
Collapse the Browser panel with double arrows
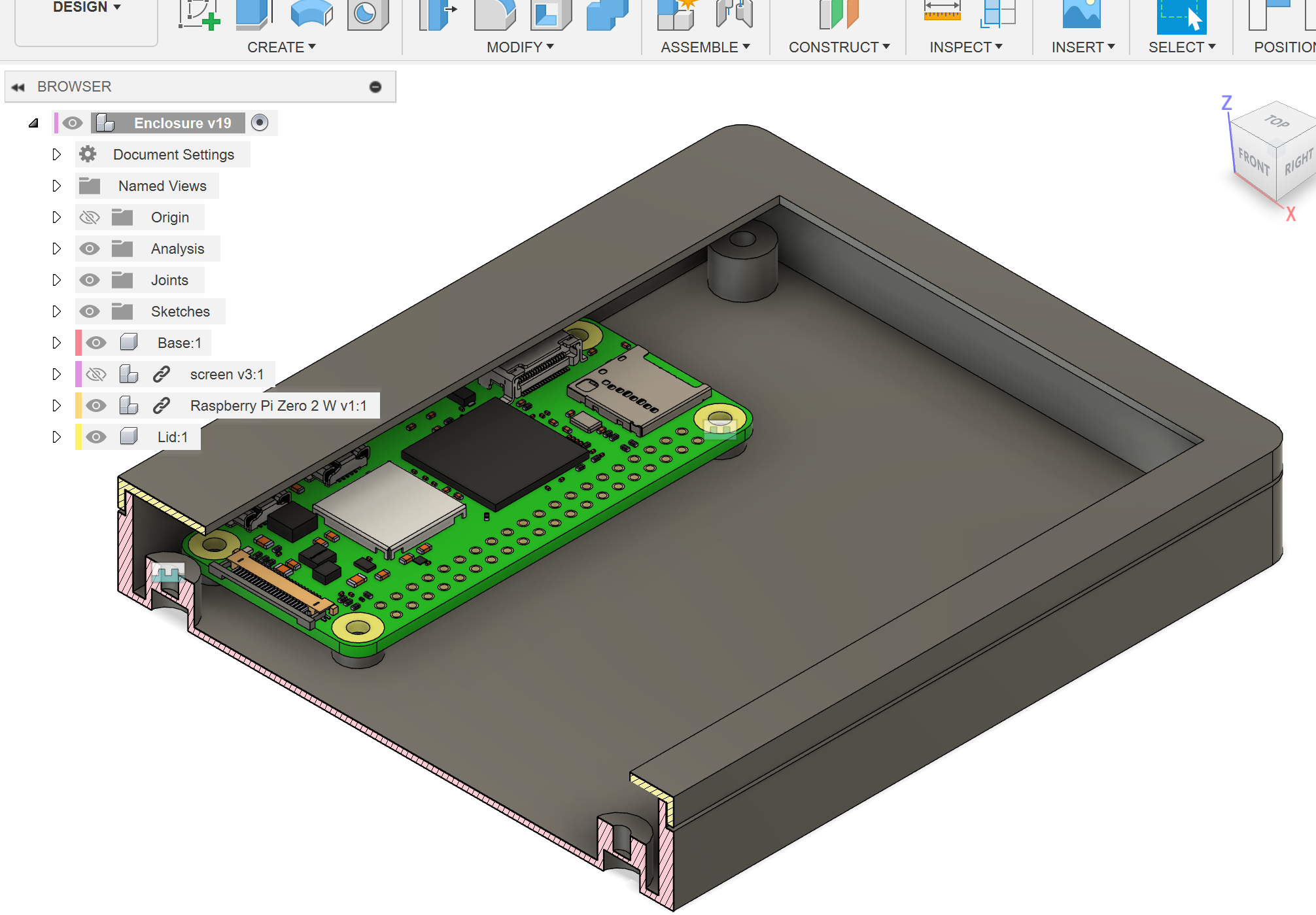18,87
